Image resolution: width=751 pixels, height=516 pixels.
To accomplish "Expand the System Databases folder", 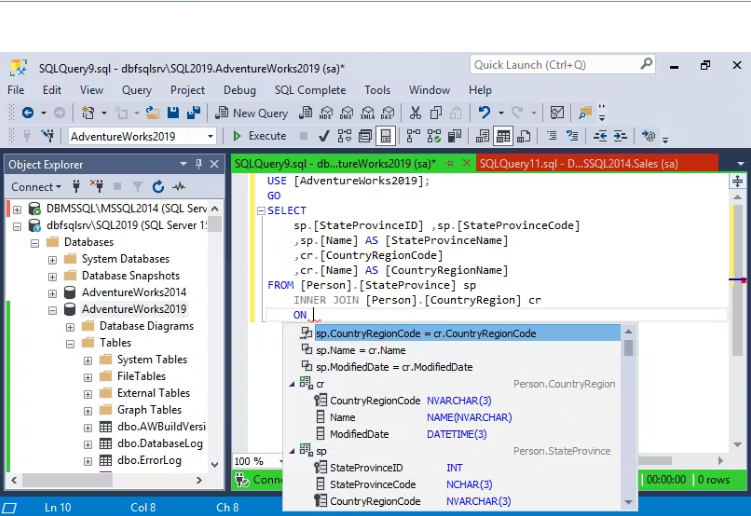I will click(52, 260).
